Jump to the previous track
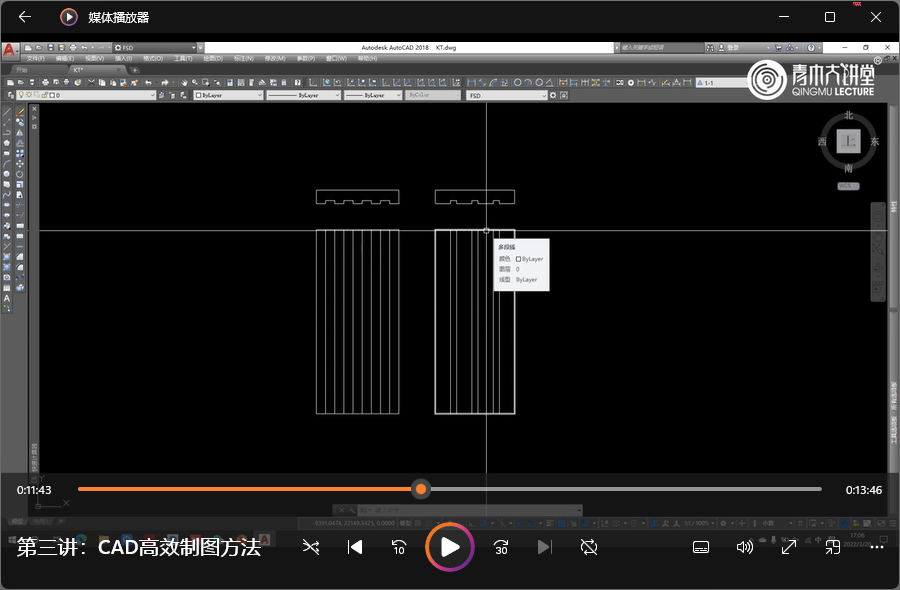This screenshot has width=900, height=590. point(354,547)
